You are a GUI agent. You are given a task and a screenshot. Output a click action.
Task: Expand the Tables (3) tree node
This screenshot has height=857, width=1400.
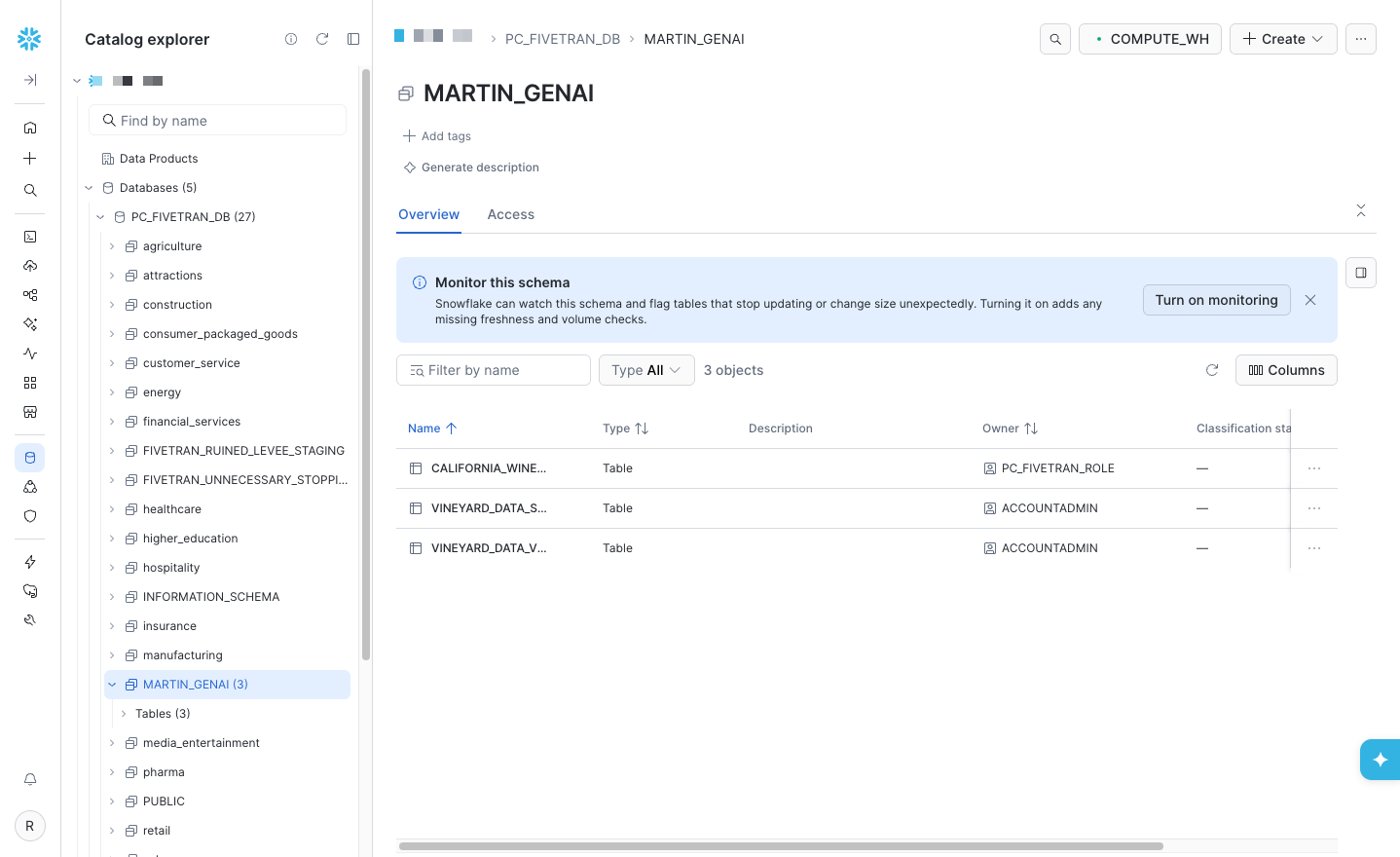[x=124, y=714]
